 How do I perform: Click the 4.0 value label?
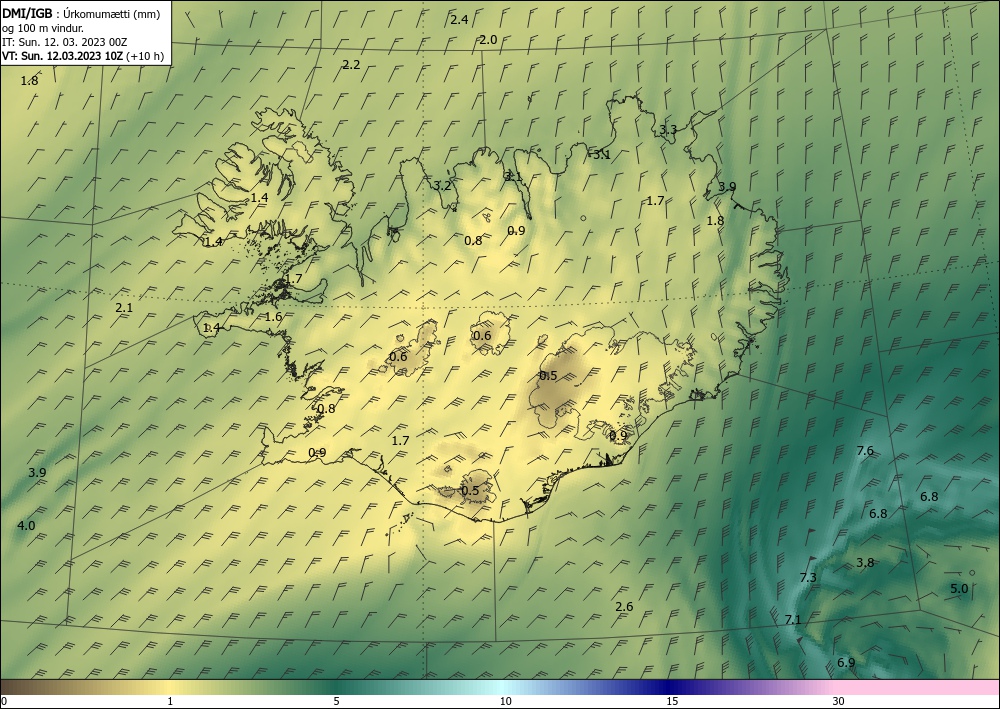[26, 526]
